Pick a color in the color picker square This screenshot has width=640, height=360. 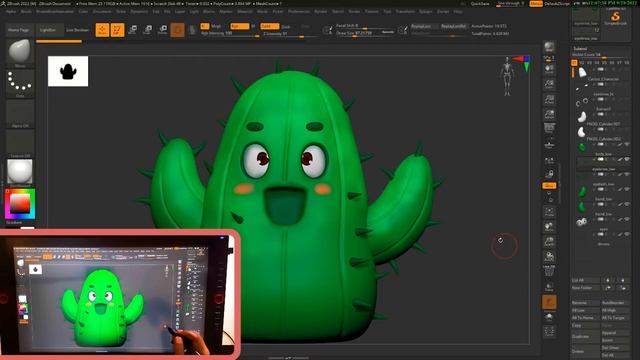pos(20,203)
